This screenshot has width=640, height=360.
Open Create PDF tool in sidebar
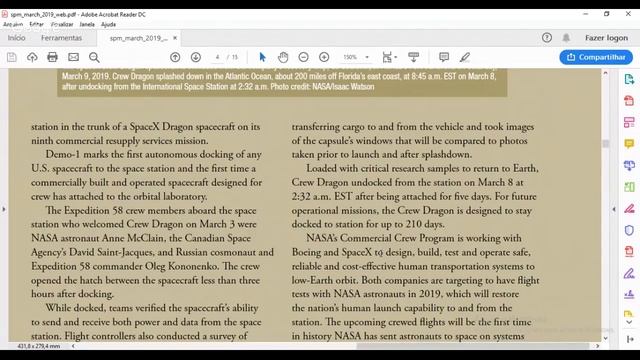click(629, 101)
